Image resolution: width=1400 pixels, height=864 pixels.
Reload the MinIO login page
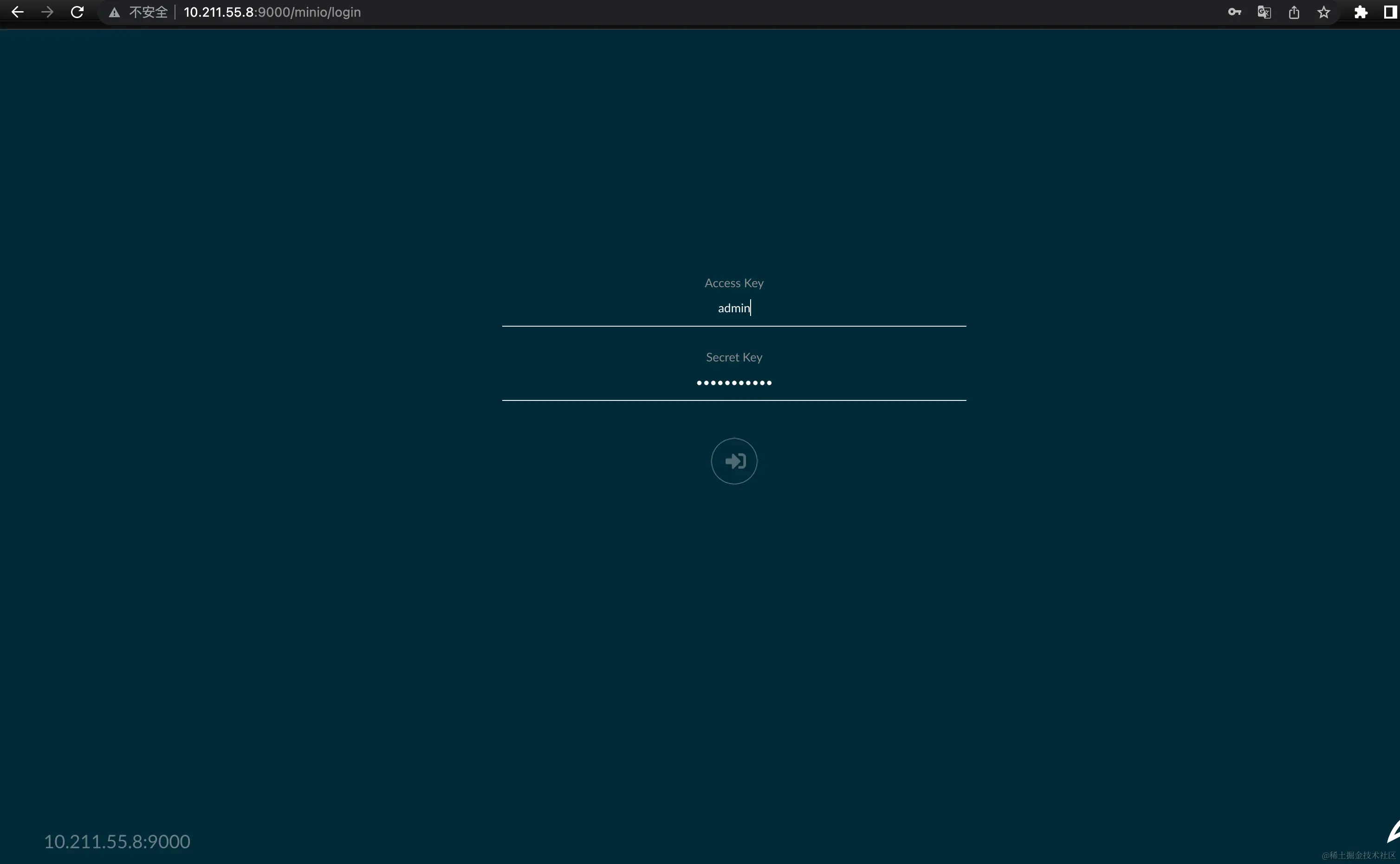[x=77, y=12]
